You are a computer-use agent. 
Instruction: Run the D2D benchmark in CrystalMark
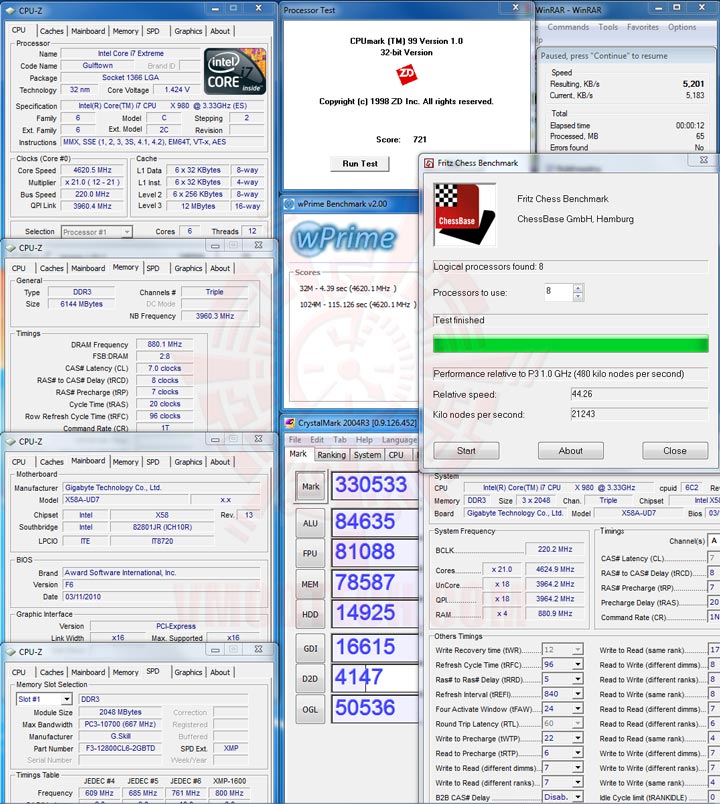tap(310, 679)
